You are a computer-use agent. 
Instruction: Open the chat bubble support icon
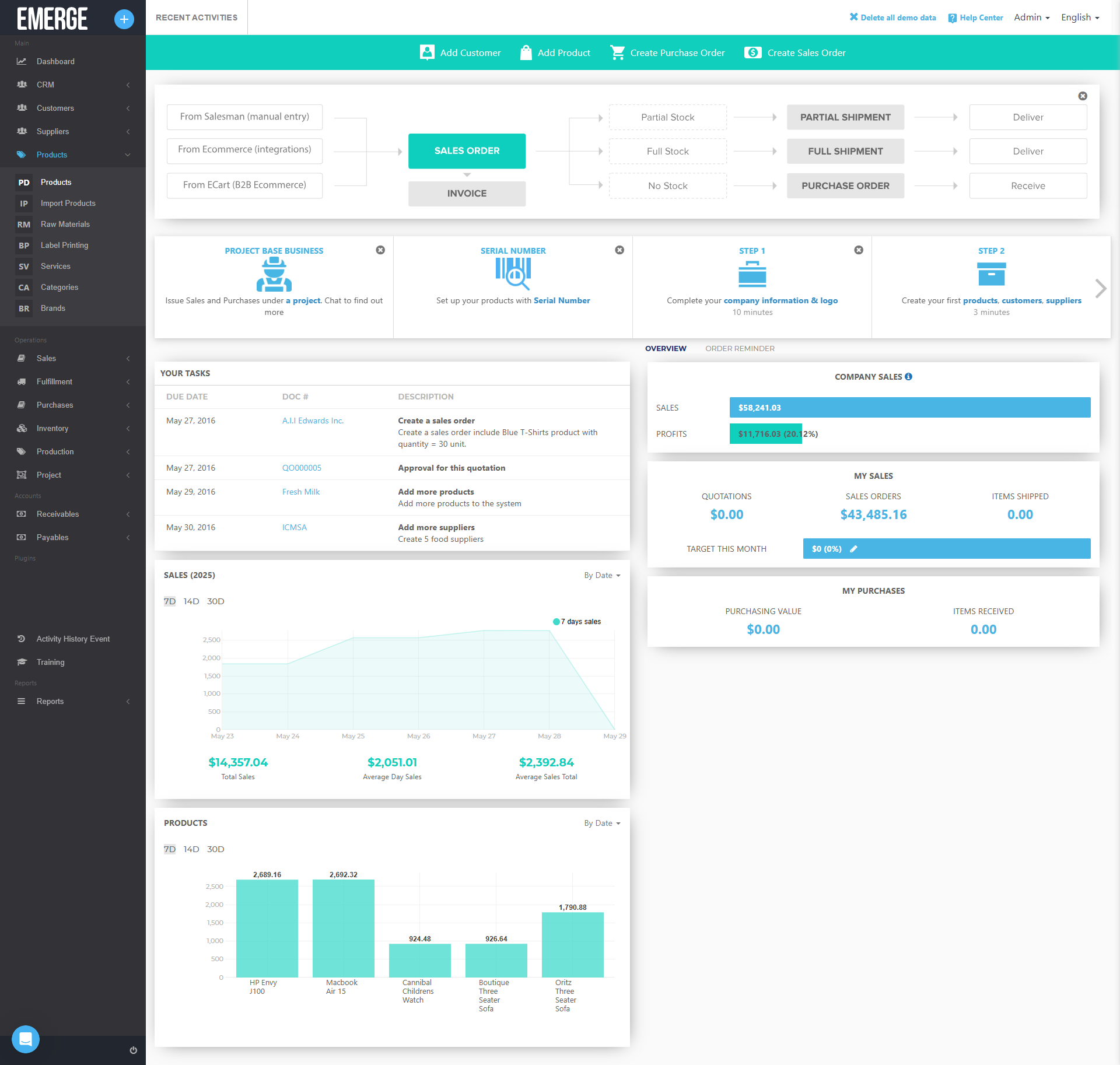[x=26, y=1039]
